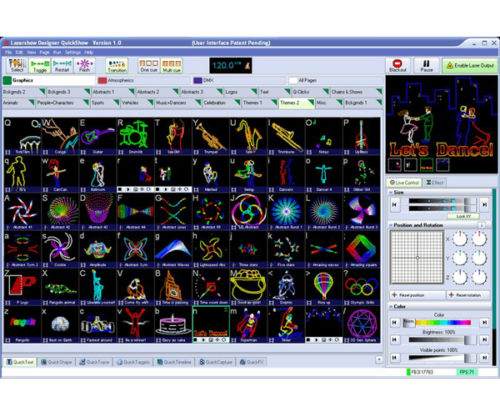Viewport: 500px width, 417px height.
Task: Click the metronome icon beside 120.0 BPM
Action: [x=247, y=66]
